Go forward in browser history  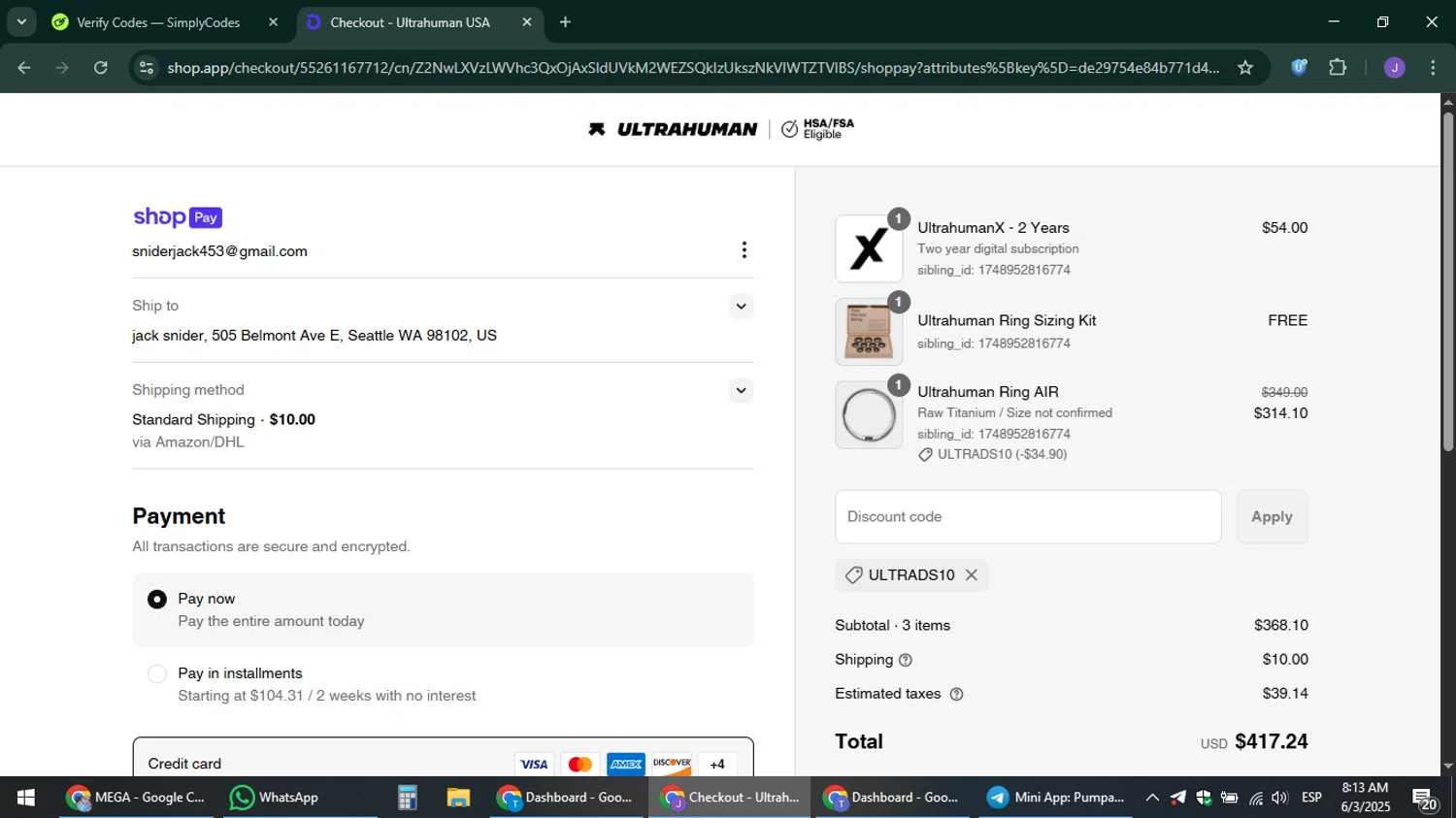coord(62,68)
